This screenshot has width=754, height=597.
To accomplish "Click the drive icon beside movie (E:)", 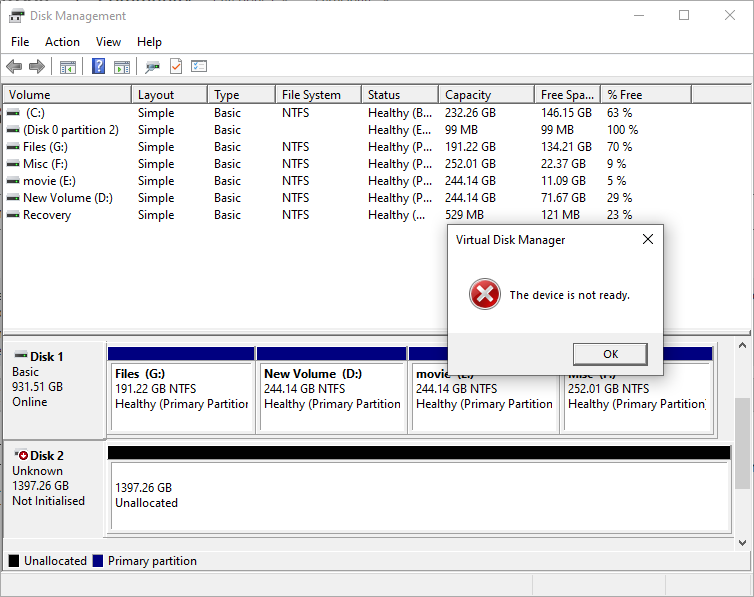I will pyautogui.click(x=13, y=181).
